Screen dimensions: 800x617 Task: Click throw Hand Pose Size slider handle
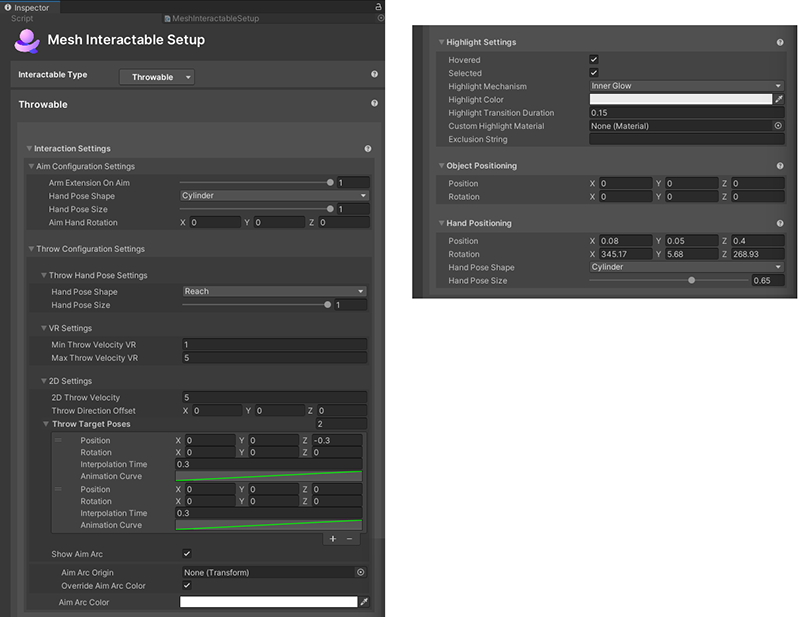(x=328, y=305)
